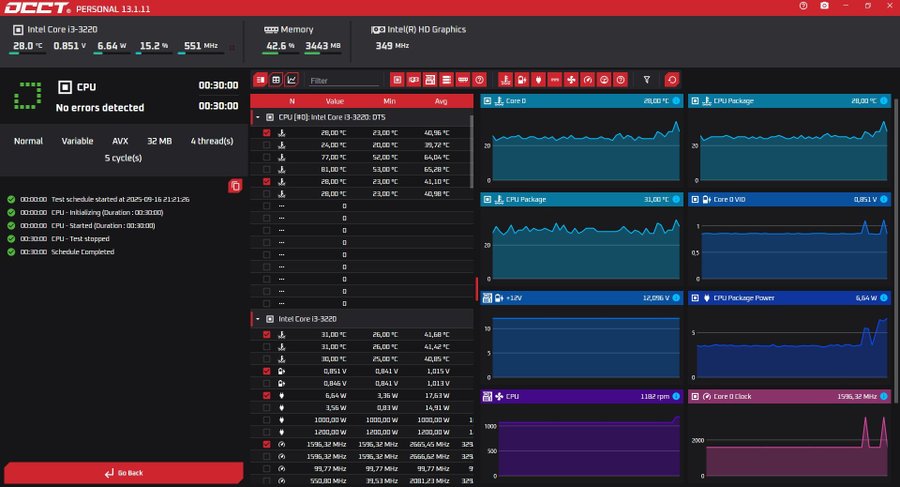Click the fan sensor filter icon

pos(571,80)
